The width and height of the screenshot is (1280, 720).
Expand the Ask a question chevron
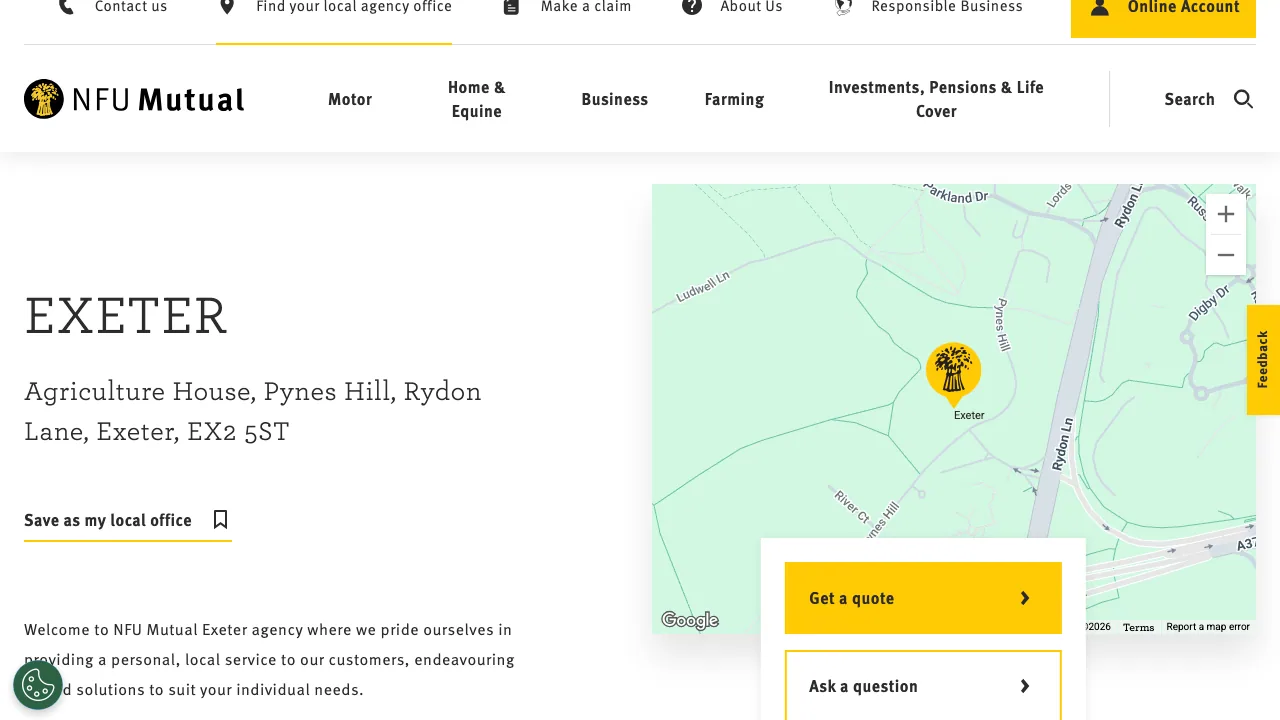click(x=1024, y=686)
